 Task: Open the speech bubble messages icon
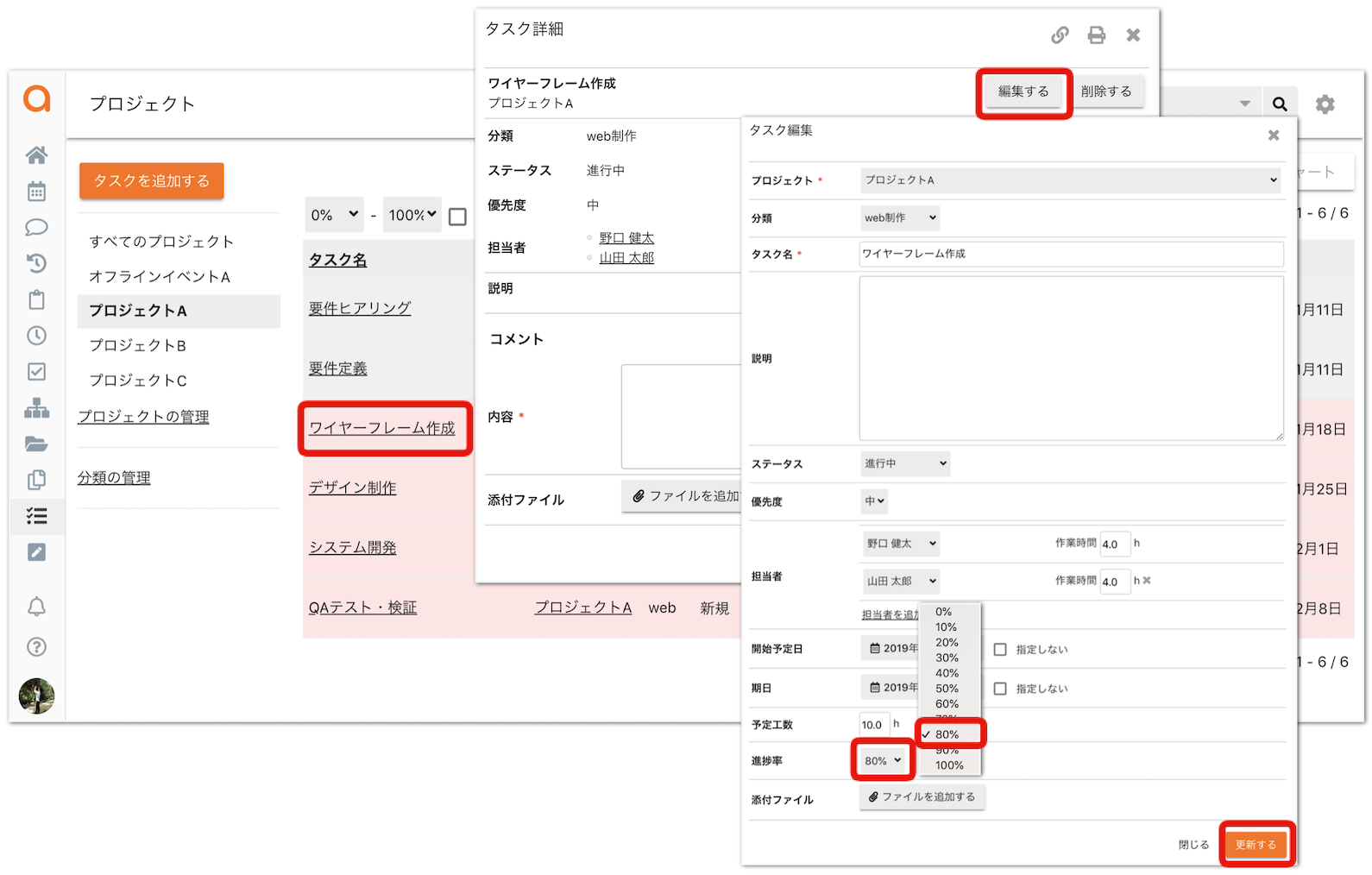(x=36, y=228)
